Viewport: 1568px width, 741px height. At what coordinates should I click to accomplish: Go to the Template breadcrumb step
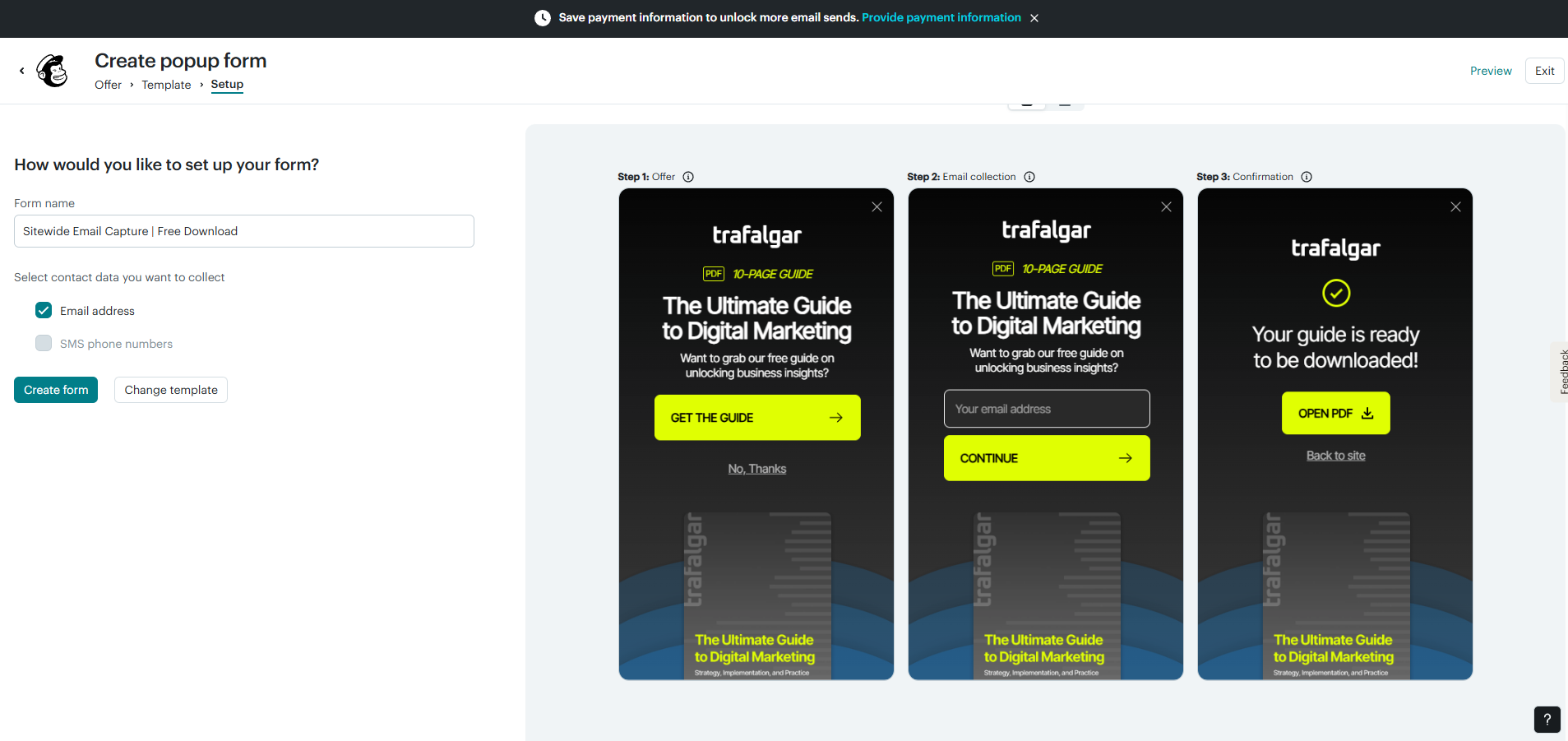point(166,85)
